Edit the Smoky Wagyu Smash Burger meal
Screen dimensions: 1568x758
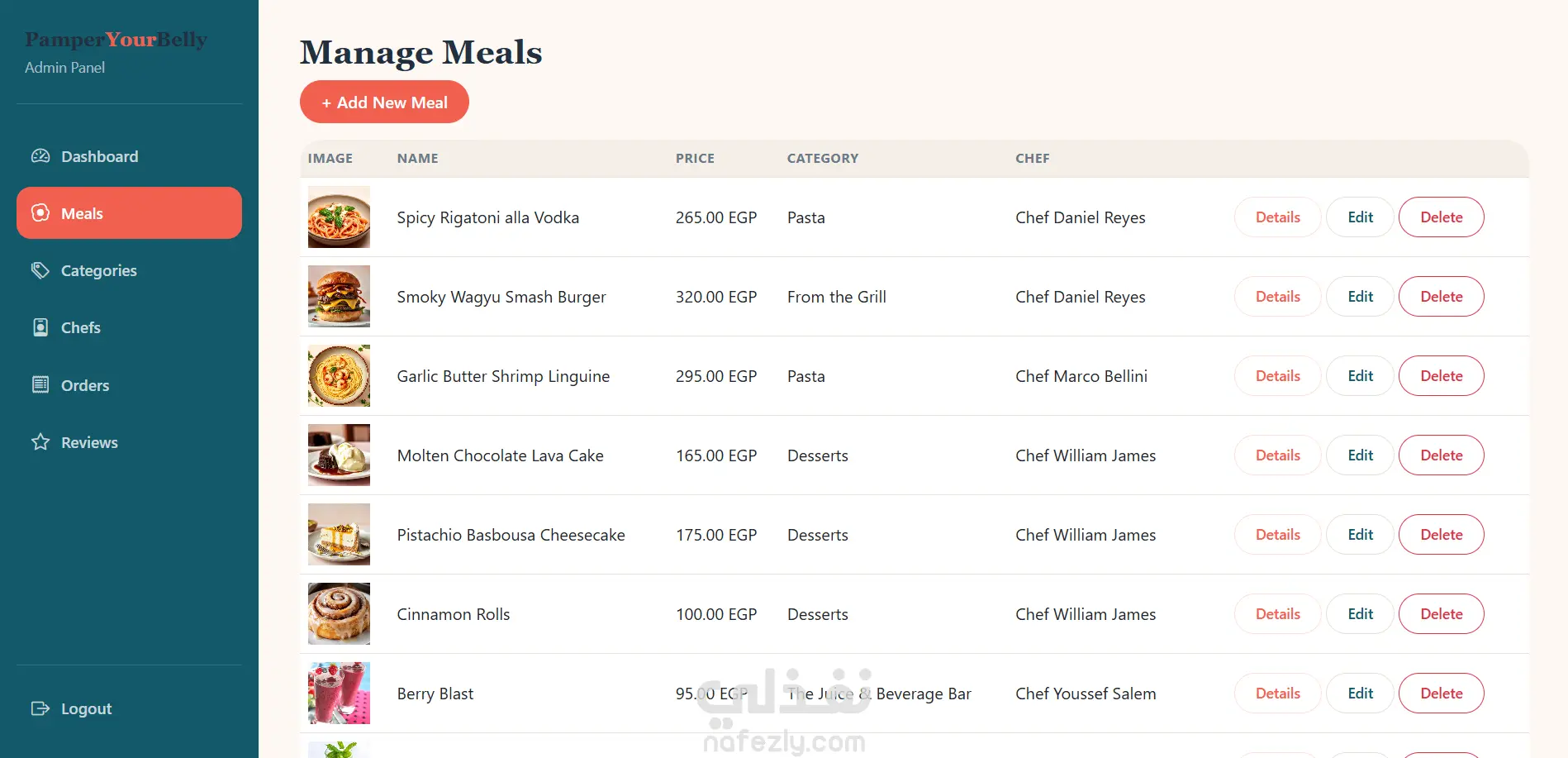[1360, 297]
